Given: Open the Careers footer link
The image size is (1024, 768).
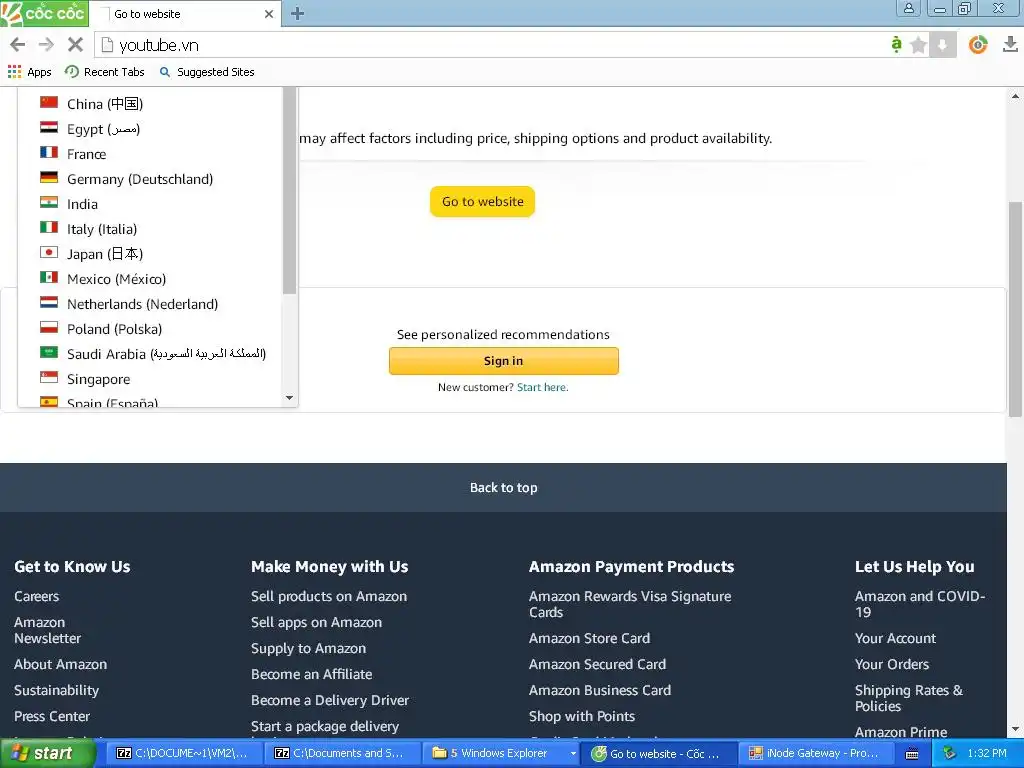Looking at the screenshot, I should coord(37,596).
